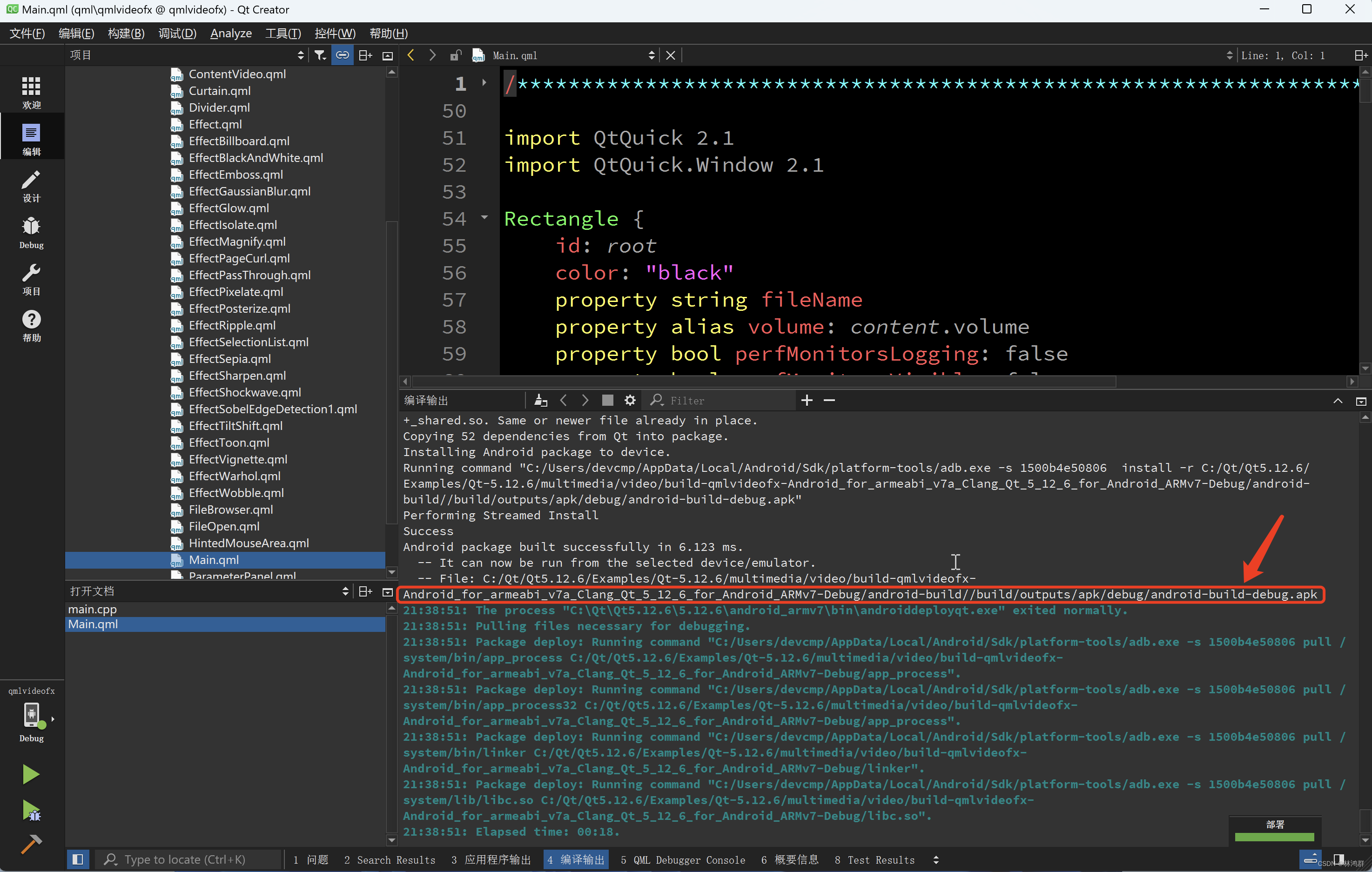Split the Projects side pane
Image resolution: width=1372 pixels, height=872 pixels.
(365, 55)
